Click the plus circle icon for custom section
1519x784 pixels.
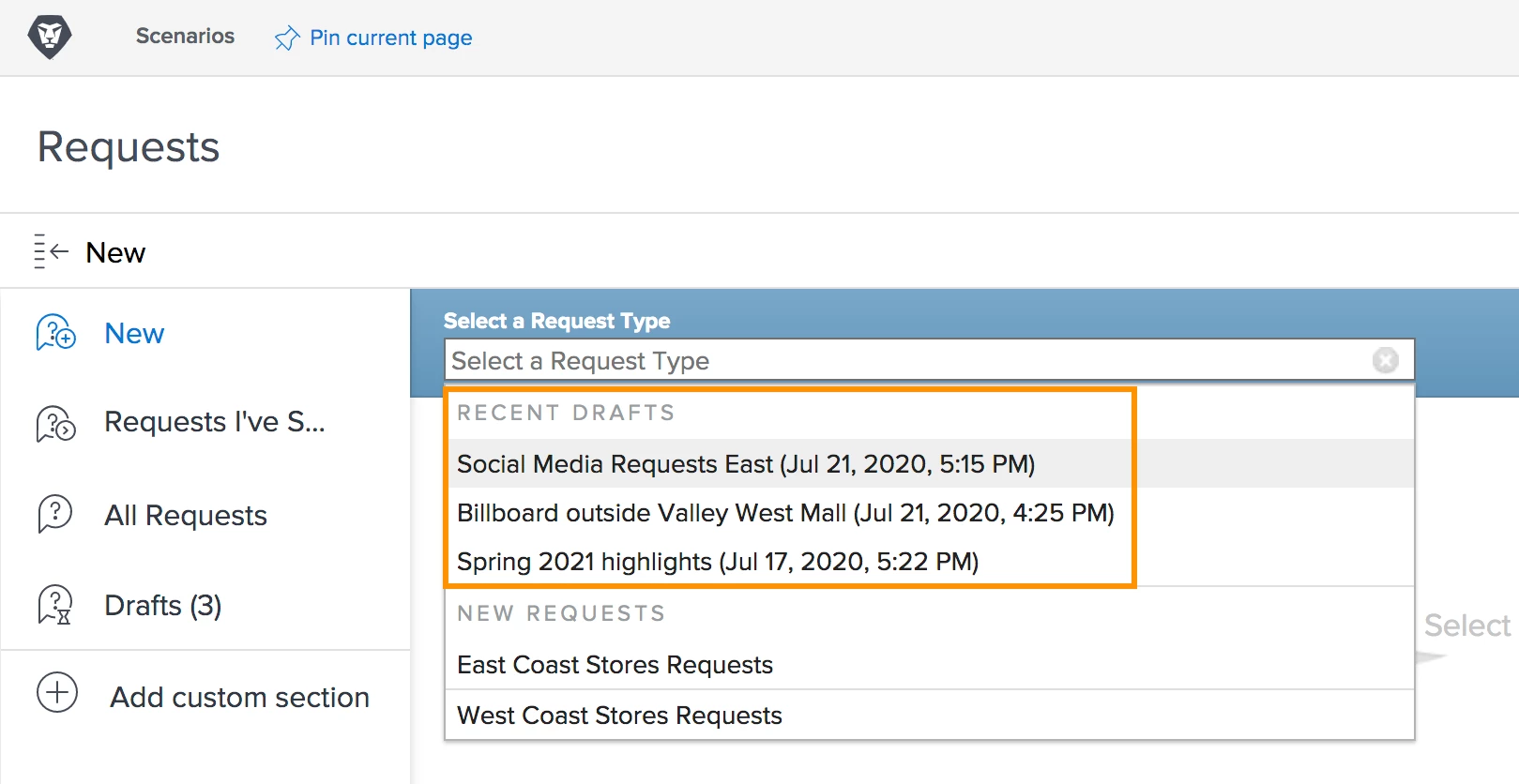pyautogui.click(x=57, y=693)
